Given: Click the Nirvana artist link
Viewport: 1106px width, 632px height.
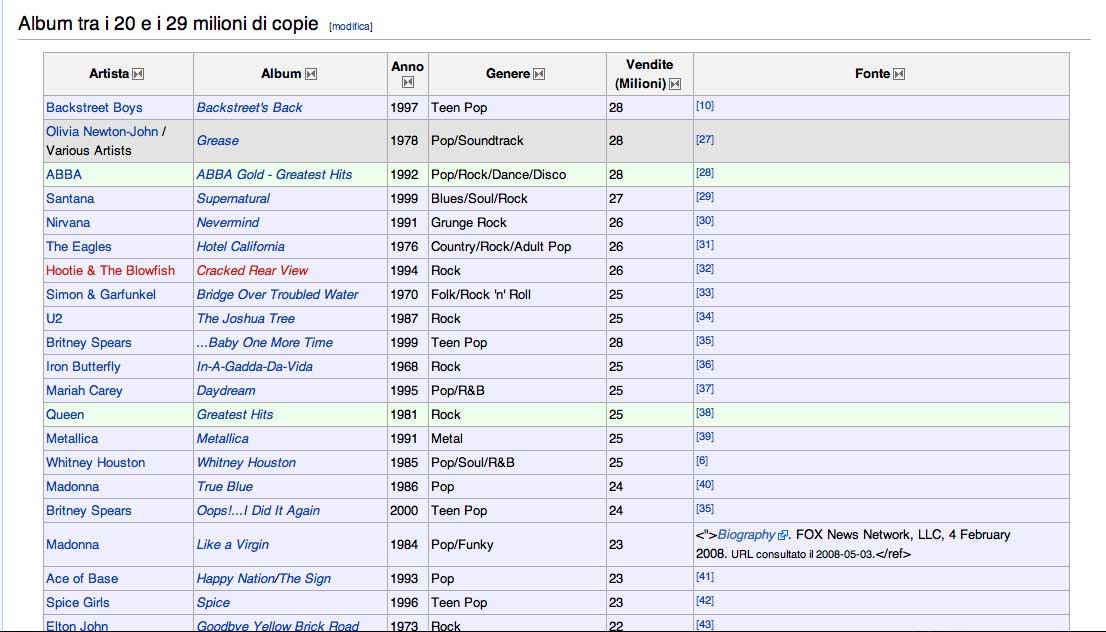Looking at the screenshot, I should [x=68, y=222].
